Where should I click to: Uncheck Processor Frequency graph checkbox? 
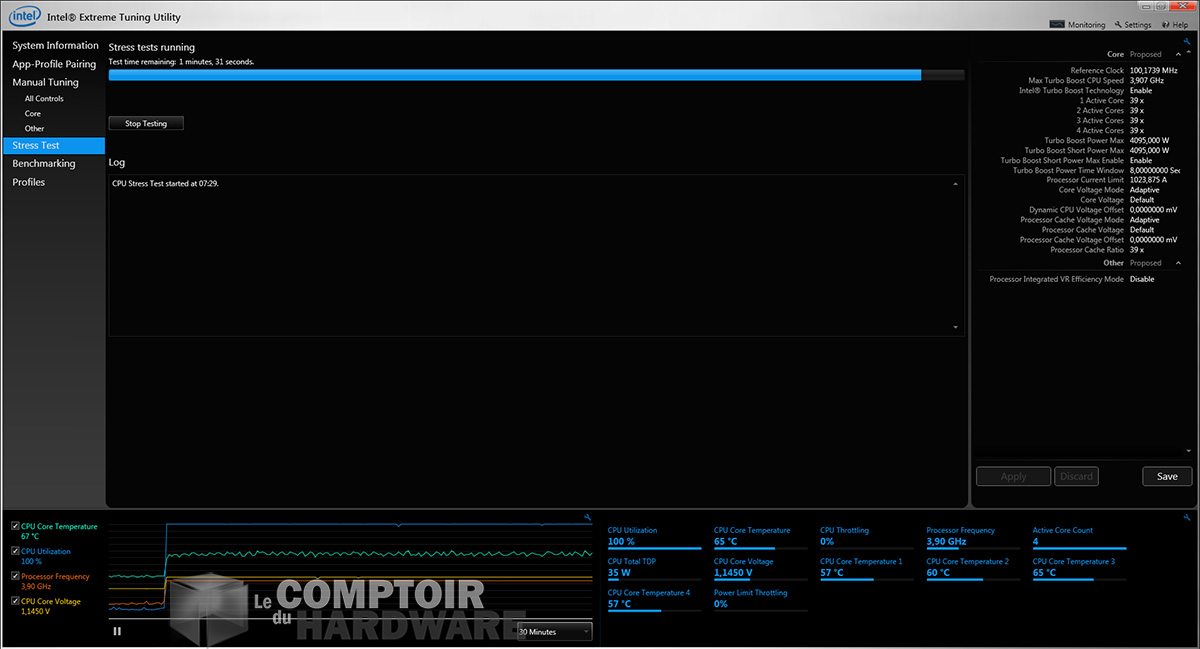pos(15,576)
